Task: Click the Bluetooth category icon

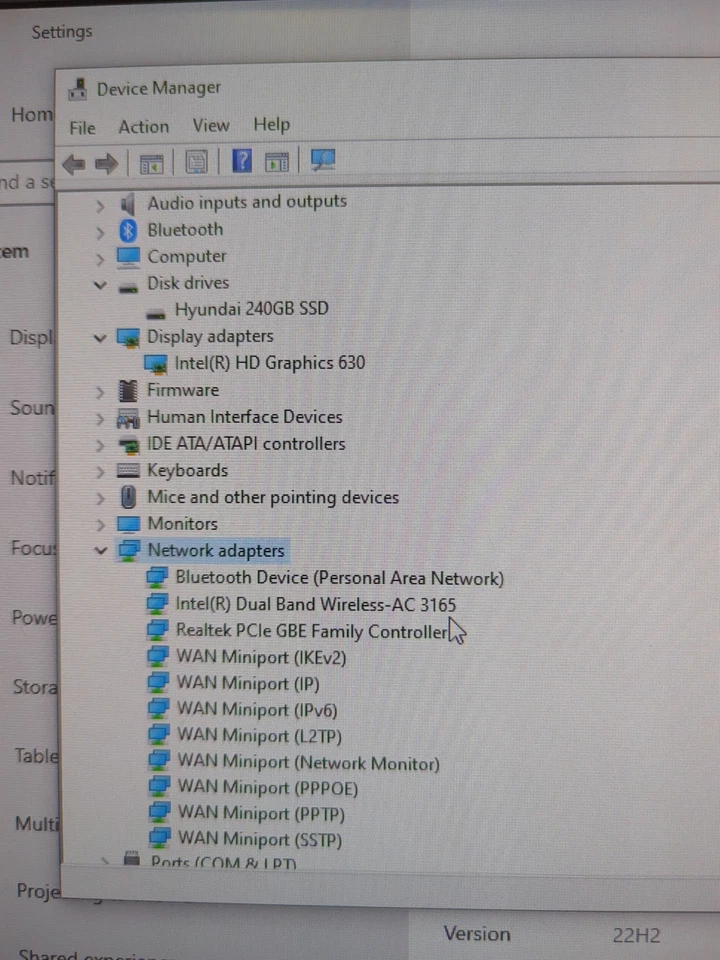Action: 128,231
